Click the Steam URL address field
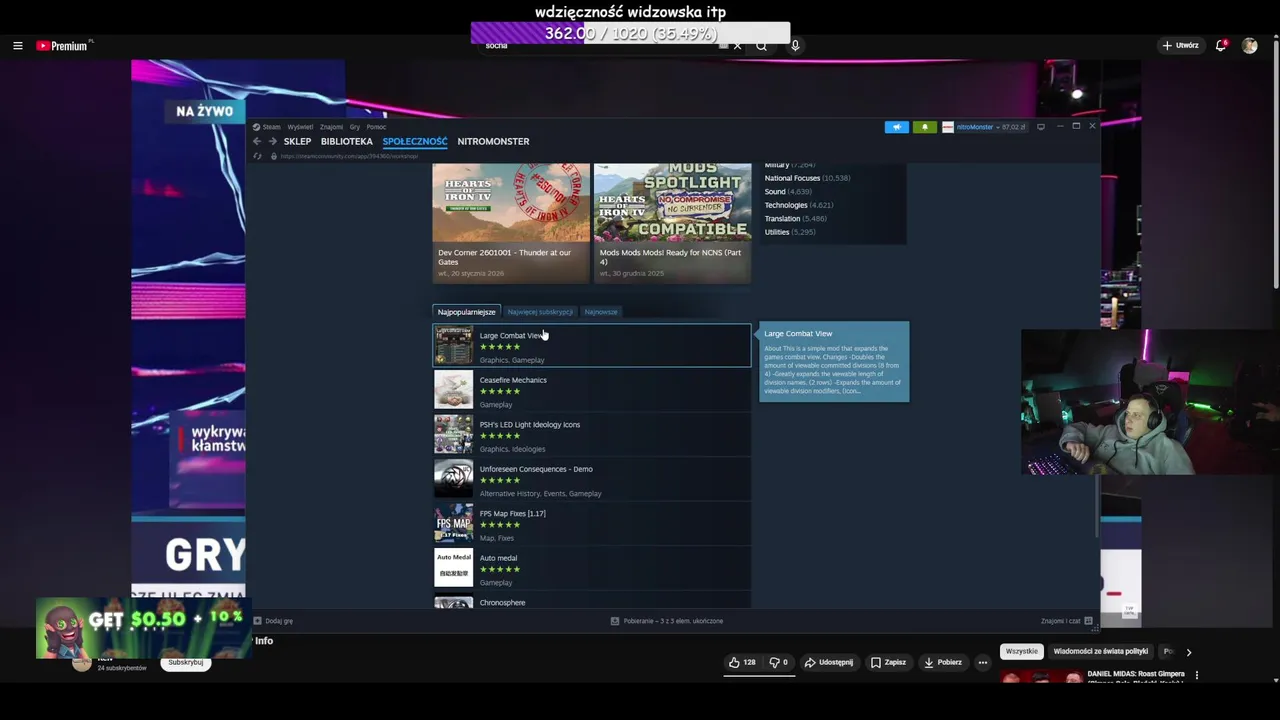The image size is (1280, 720). pyautogui.click(x=348, y=156)
